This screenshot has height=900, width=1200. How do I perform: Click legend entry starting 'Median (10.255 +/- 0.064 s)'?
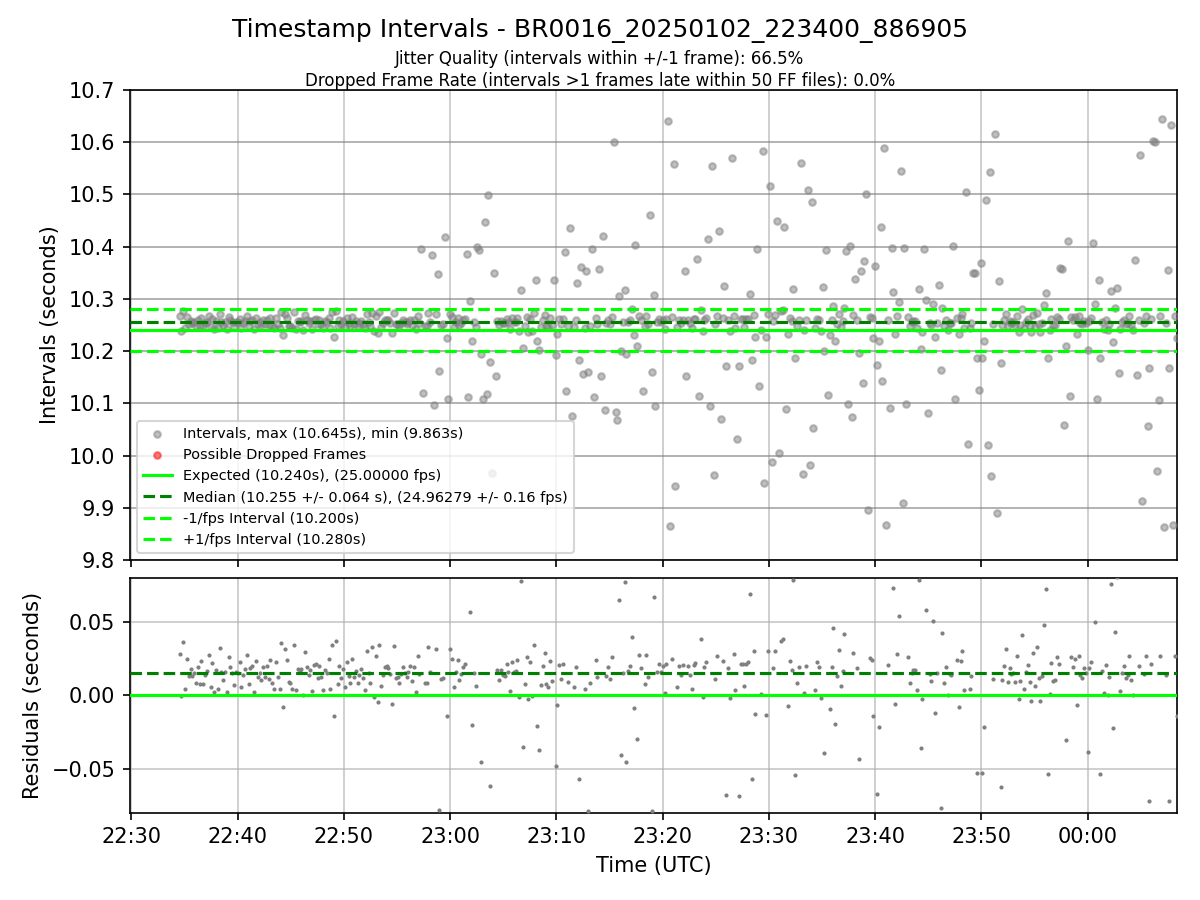pos(375,496)
